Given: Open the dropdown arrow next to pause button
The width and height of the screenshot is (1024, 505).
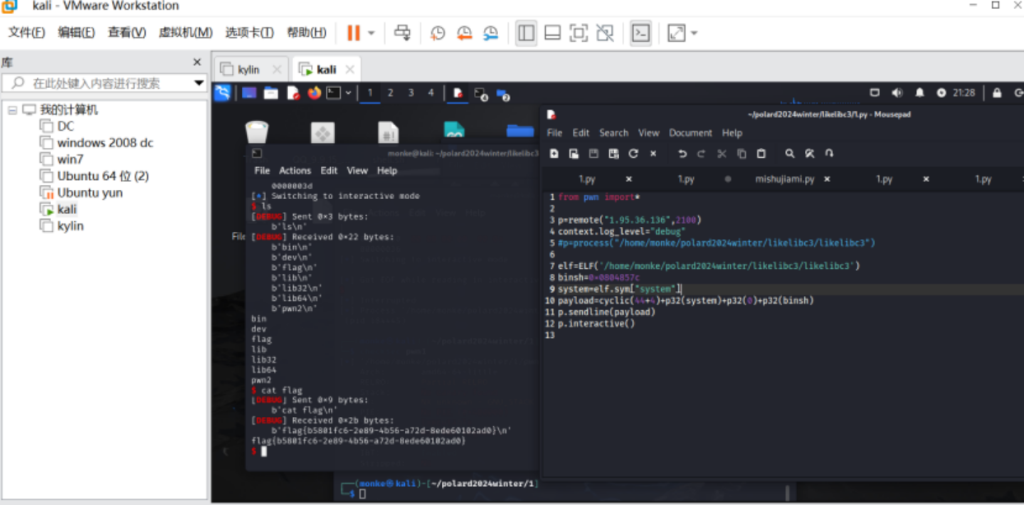Looking at the screenshot, I should coord(372,33).
